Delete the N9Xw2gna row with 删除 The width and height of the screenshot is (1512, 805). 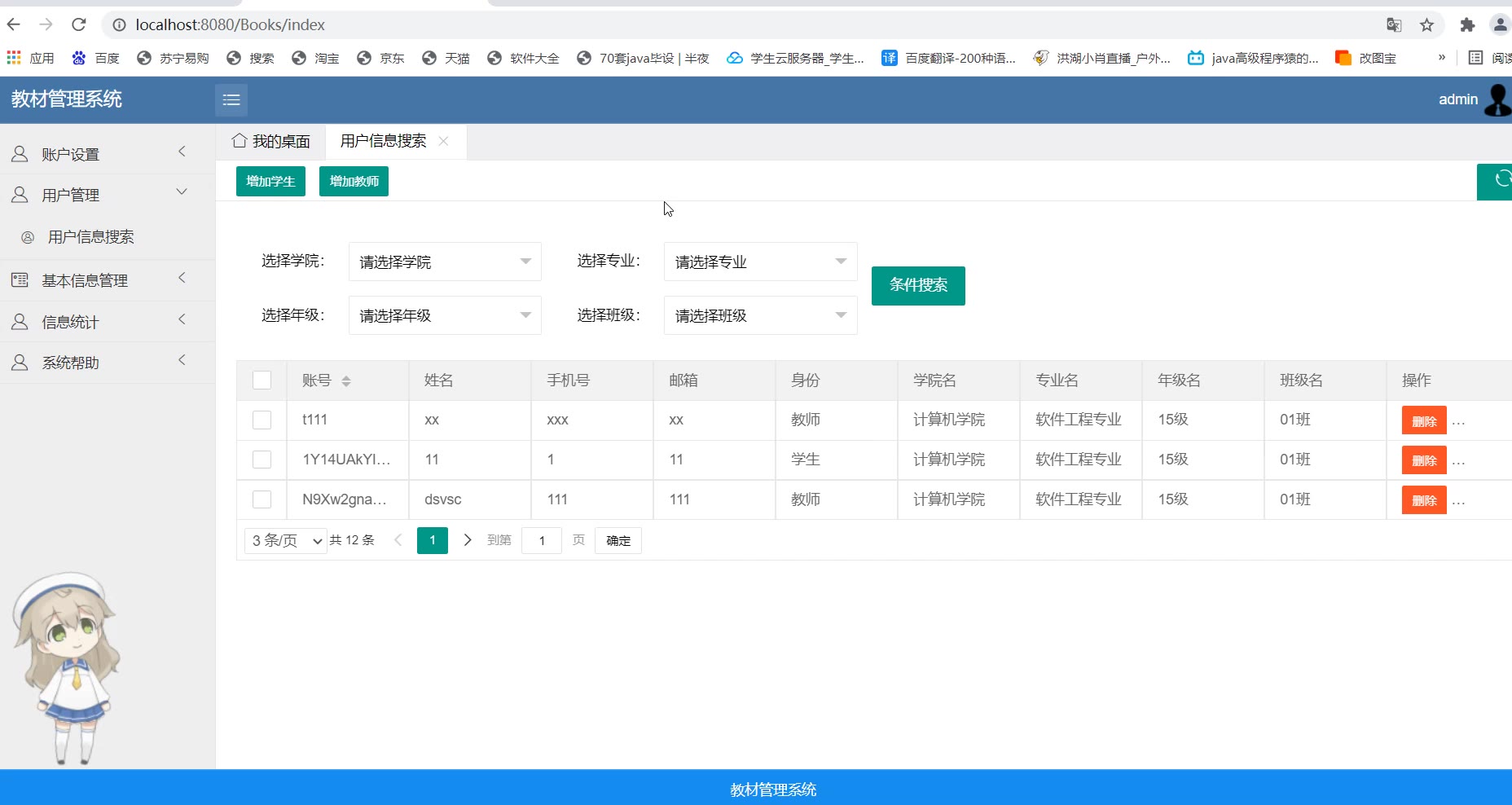pos(1424,500)
